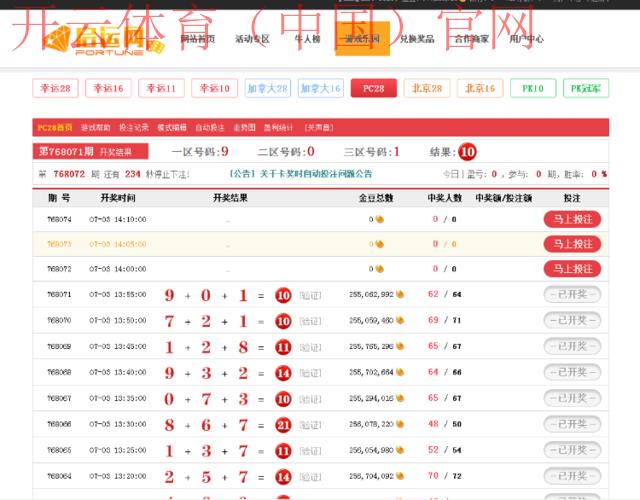This screenshot has width=640, height=500.
Task: Click the 金豆总数 column header
Action: click(x=376, y=198)
